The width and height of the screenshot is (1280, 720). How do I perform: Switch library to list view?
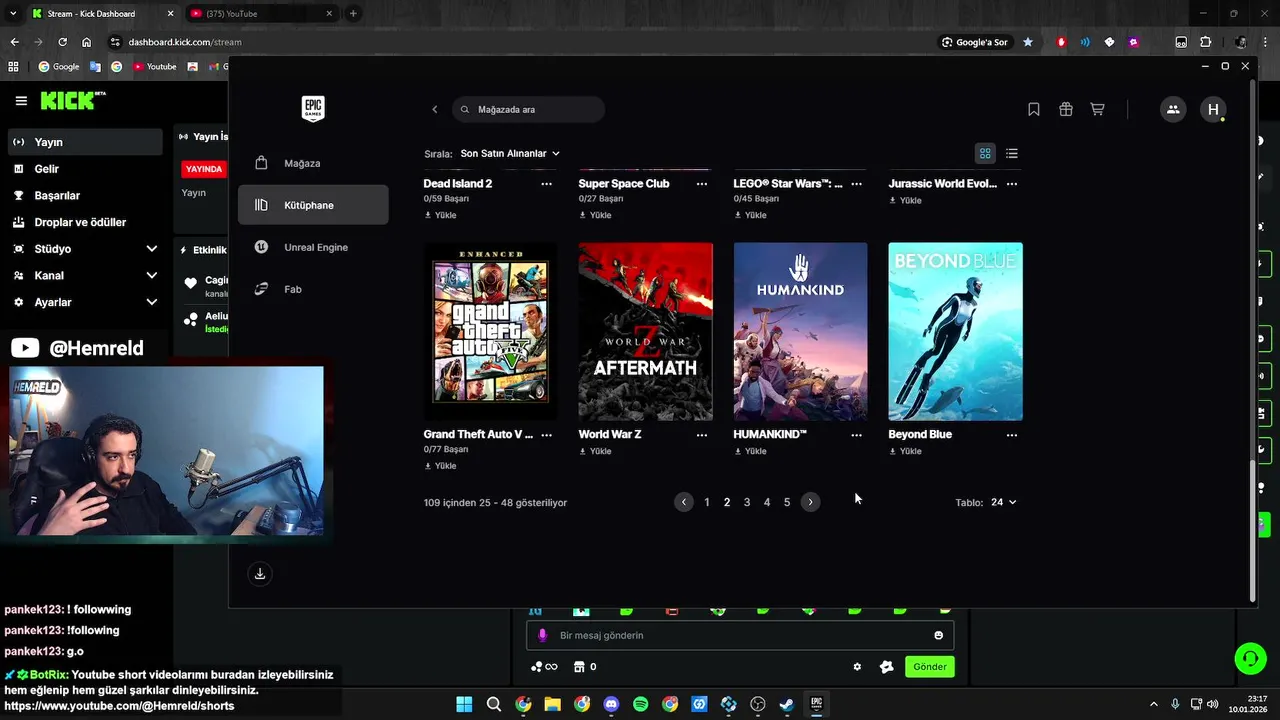(x=1012, y=153)
